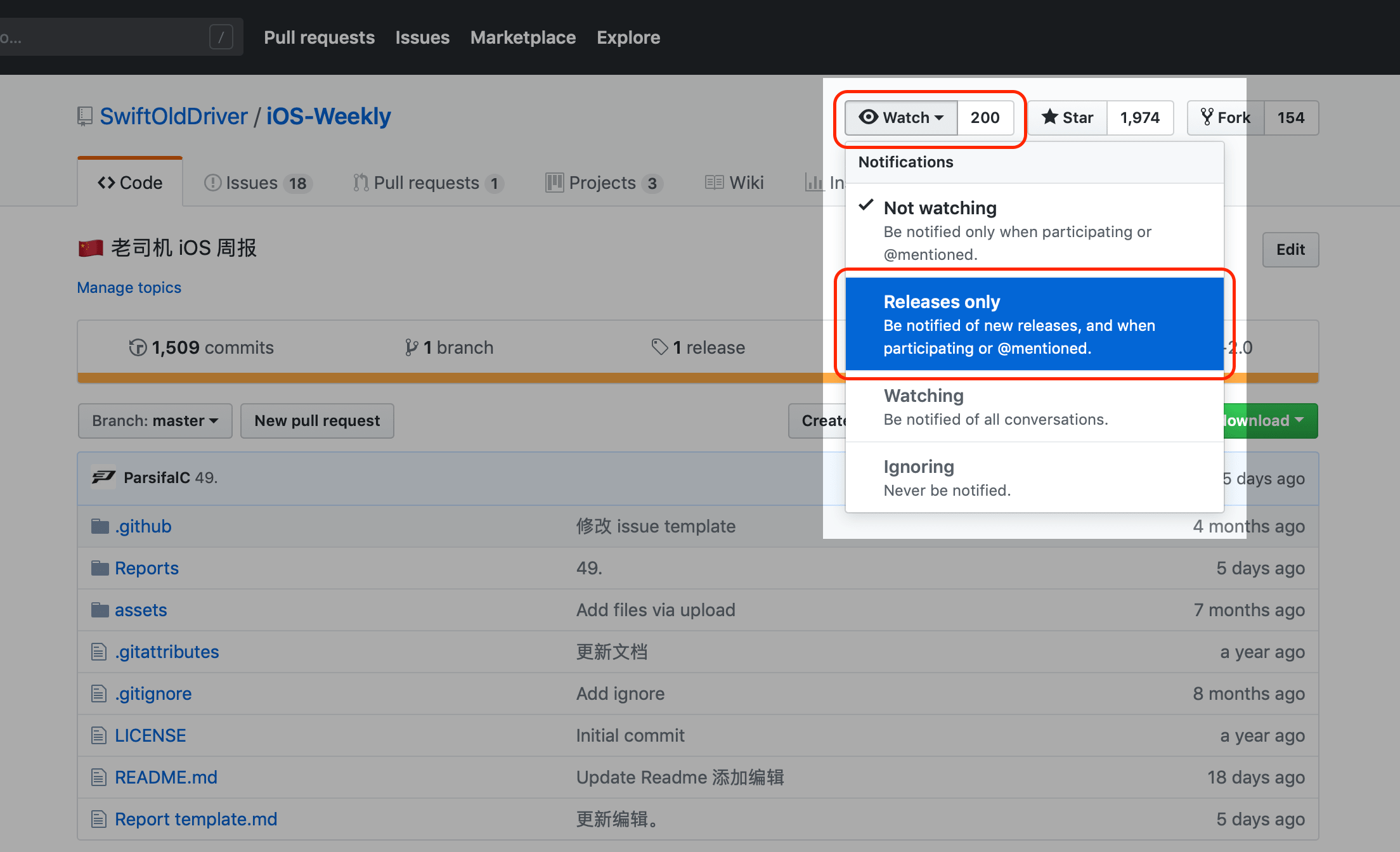Choose the Ignoring notification option
This screenshot has width=1400, height=852.
pos(1034,477)
